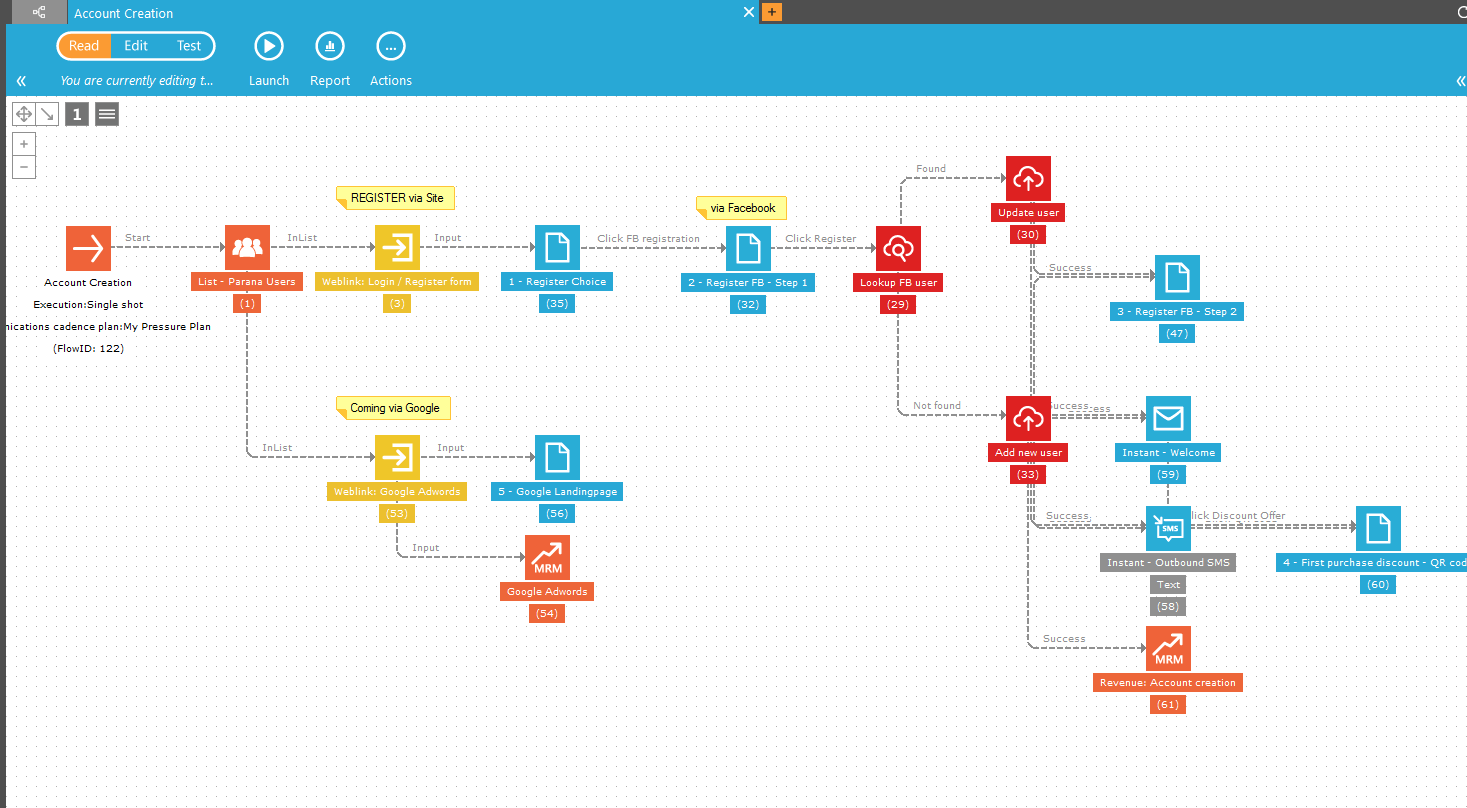
Task: Select Read mode in mode switcher
Action: pyautogui.click(x=84, y=46)
